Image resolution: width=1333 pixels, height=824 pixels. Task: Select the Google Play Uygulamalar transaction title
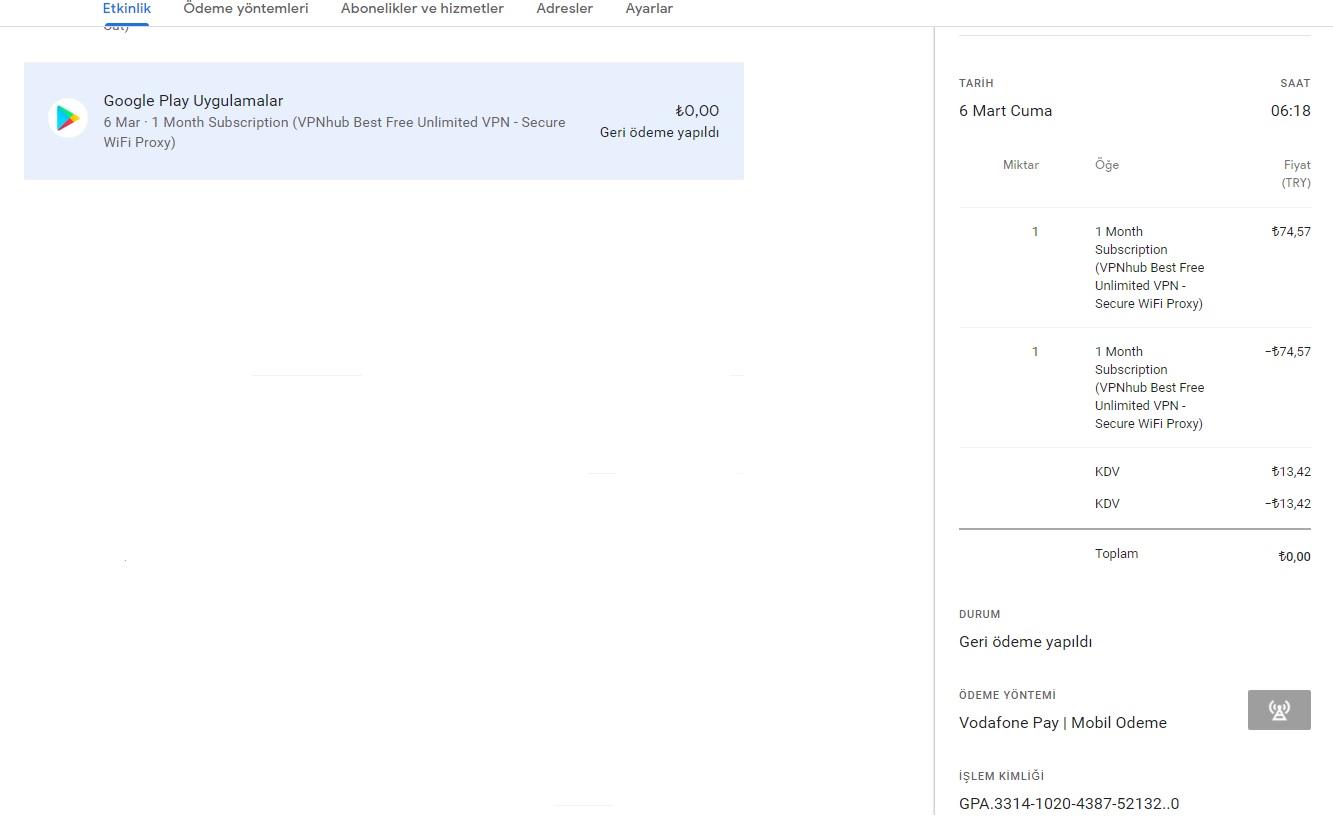193,101
